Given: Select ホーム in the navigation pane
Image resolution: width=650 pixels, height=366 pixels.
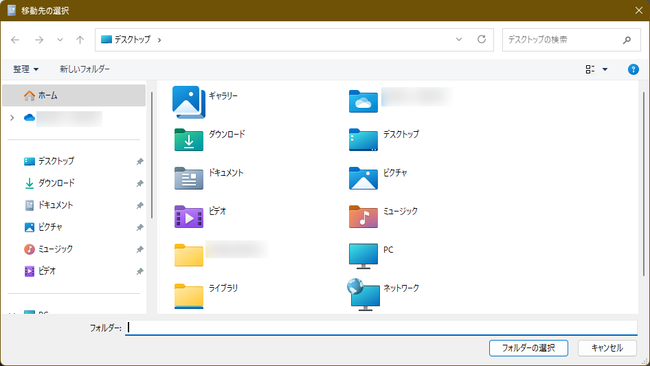Looking at the screenshot, I should 74,95.
